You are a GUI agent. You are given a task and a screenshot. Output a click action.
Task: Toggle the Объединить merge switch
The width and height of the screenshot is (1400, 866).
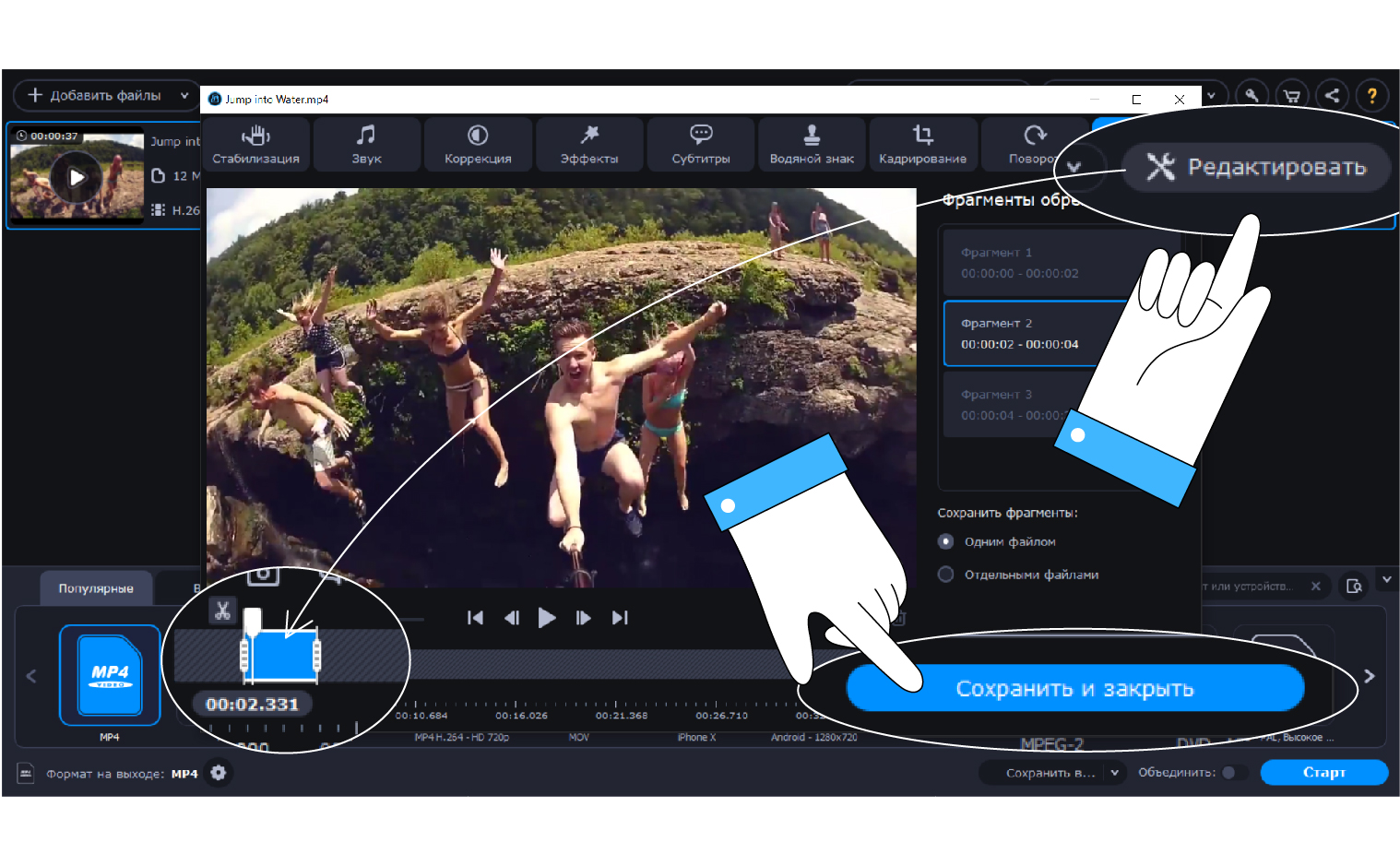coord(1233,773)
